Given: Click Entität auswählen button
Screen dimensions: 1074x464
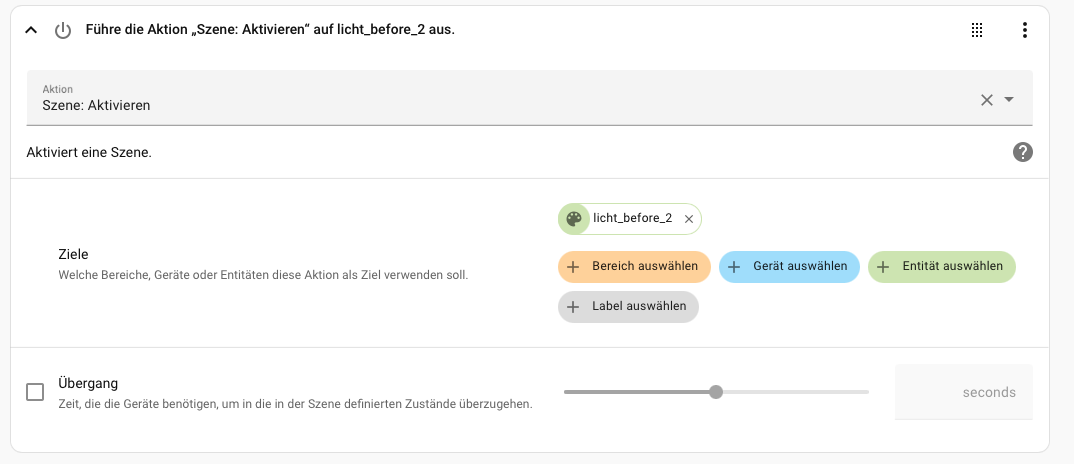Looking at the screenshot, I should [x=941, y=267].
